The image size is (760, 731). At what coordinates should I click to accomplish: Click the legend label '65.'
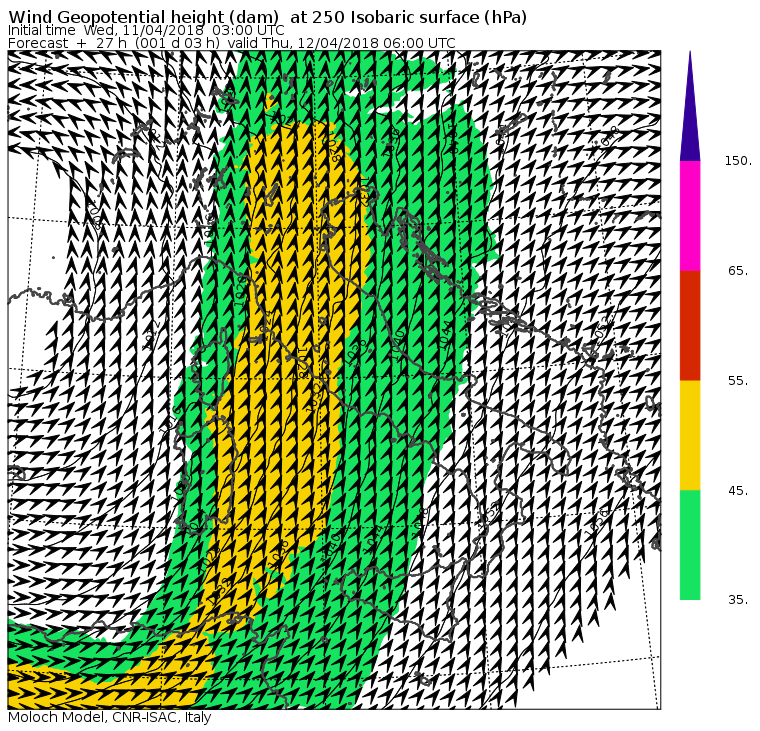(738, 271)
